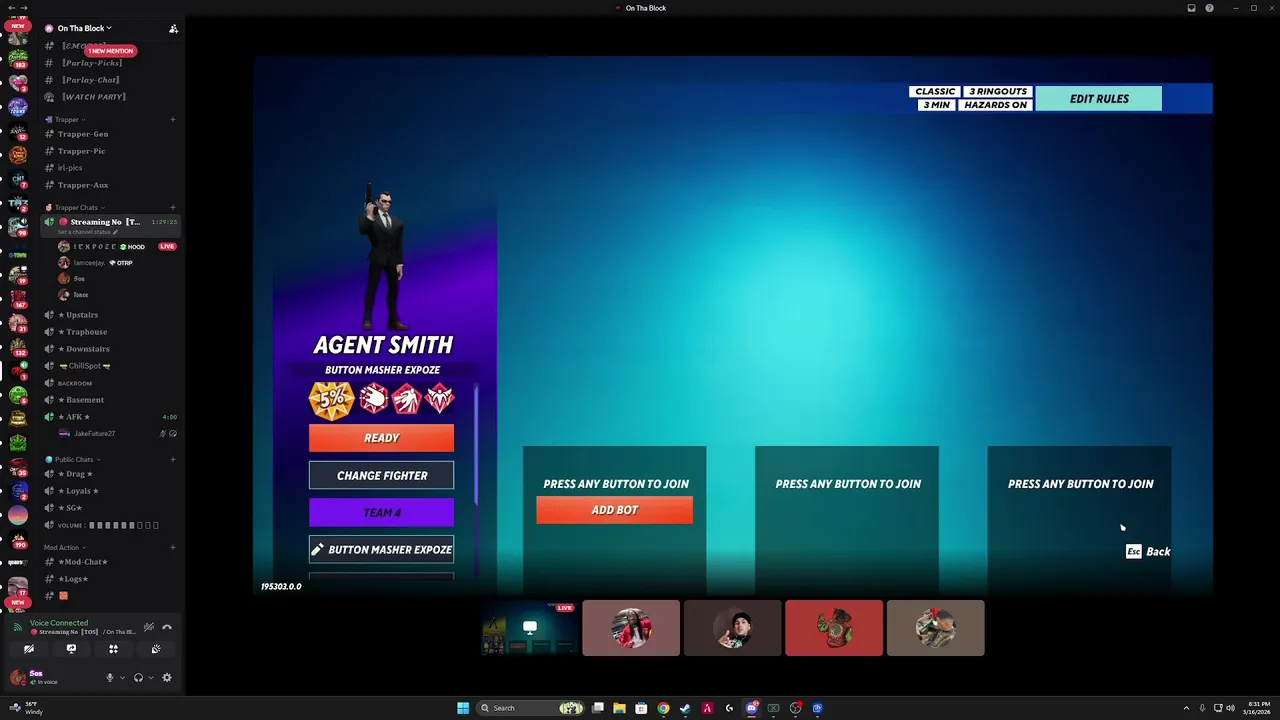Click EDIT RULES in the game lobby
1280x720 pixels.
click(x=1099, y=99)
